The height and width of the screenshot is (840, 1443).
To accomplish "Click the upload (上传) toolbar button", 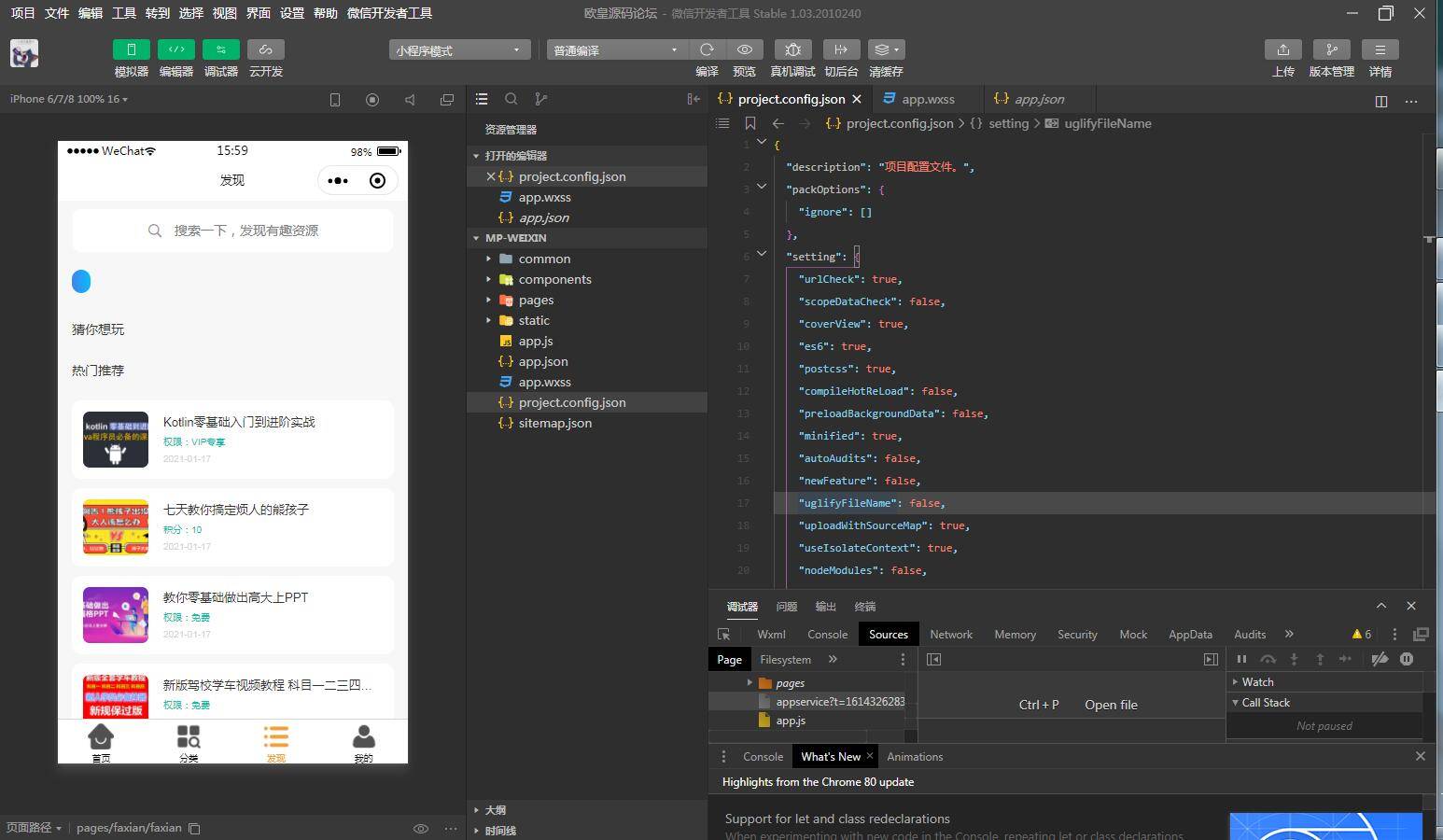I will (x=1283, y=49).
